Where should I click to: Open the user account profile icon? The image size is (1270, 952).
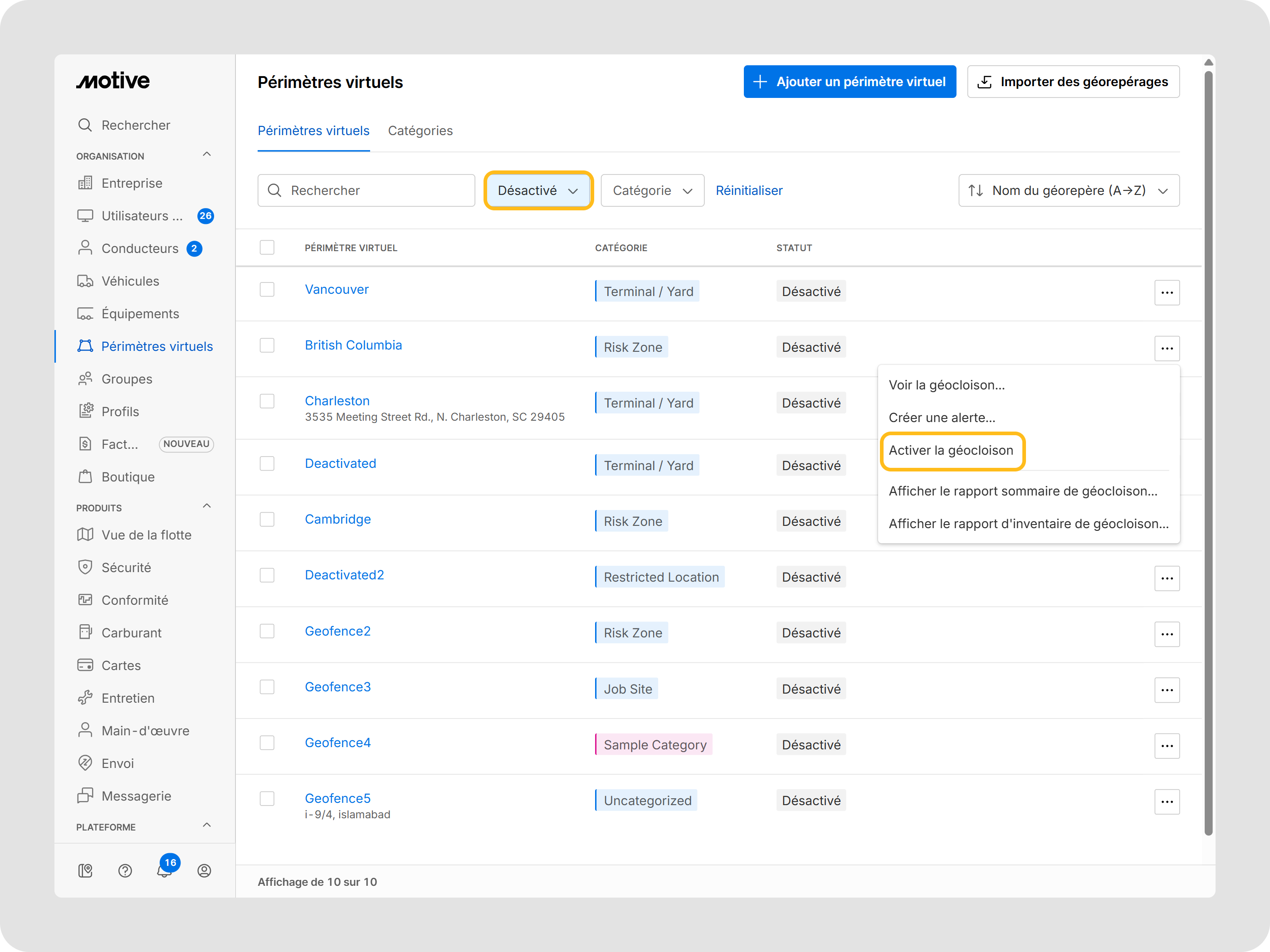click(204, 870)
